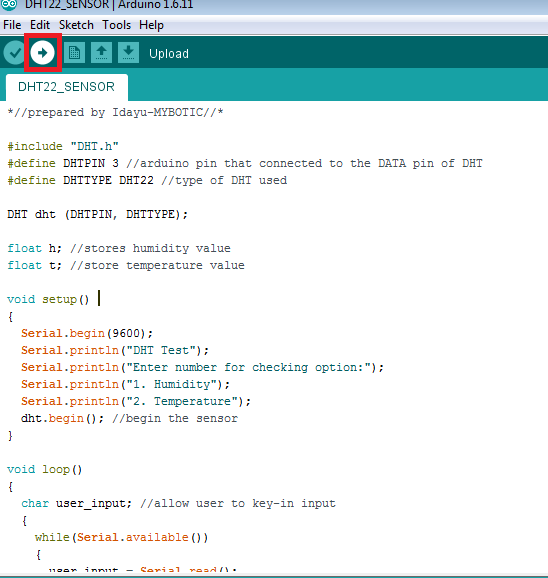
Task: Click the 'Upload' status label in the toolbar
Action: coord(169,54)
